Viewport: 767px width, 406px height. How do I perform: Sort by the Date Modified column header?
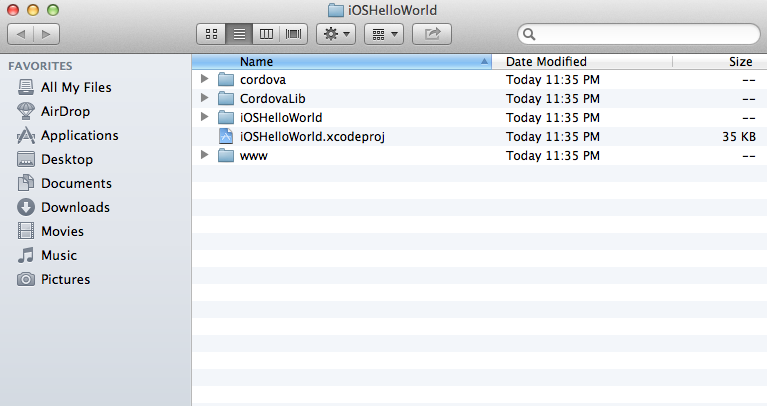582,62
